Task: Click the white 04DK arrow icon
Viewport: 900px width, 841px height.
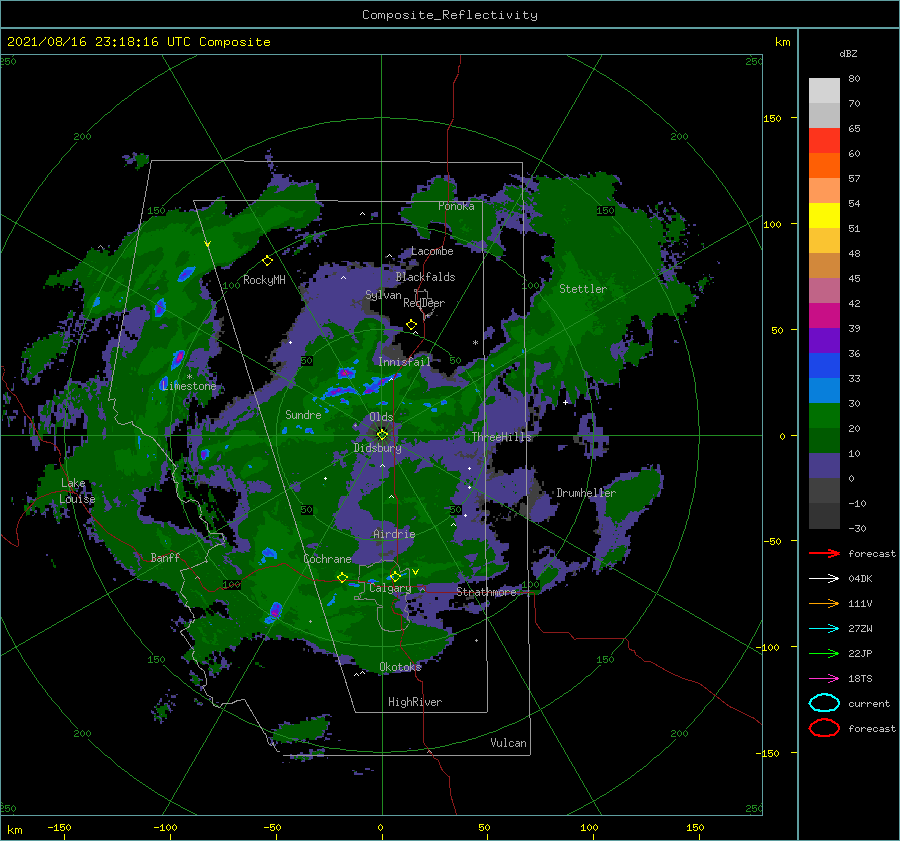Action: [x=824, y=578]
